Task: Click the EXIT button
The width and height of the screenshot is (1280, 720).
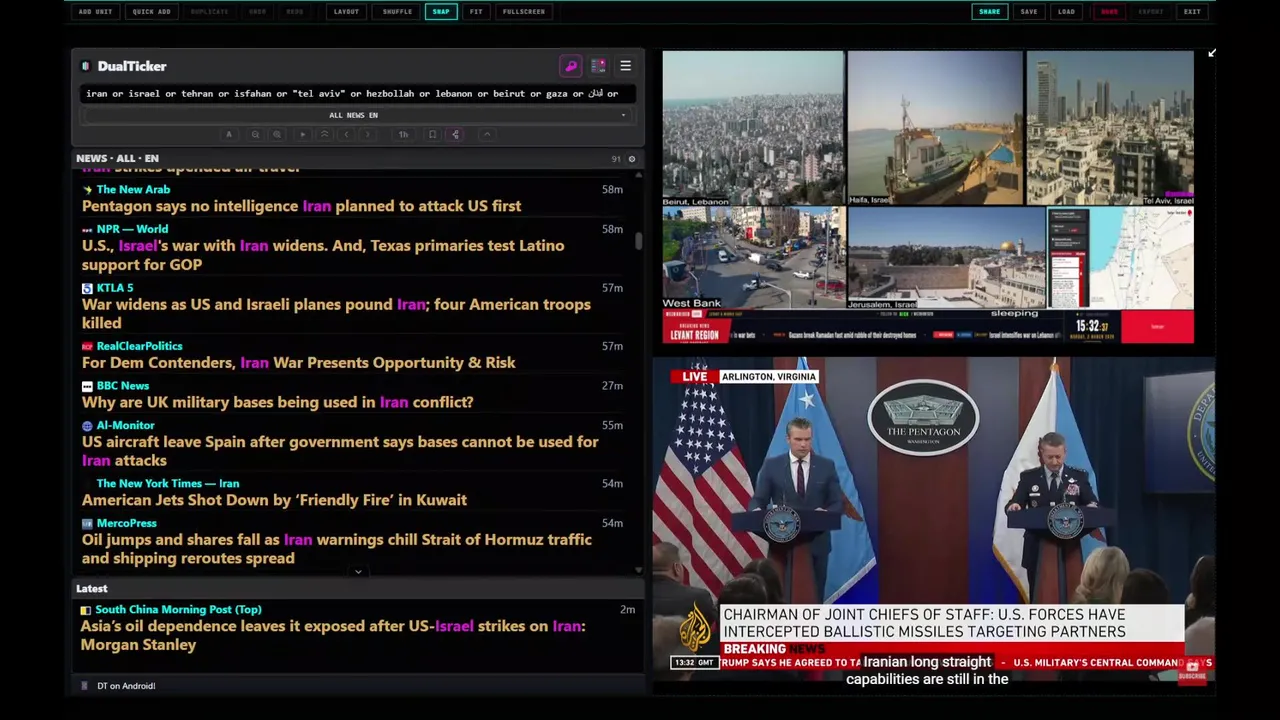Action: [1192, 12]
